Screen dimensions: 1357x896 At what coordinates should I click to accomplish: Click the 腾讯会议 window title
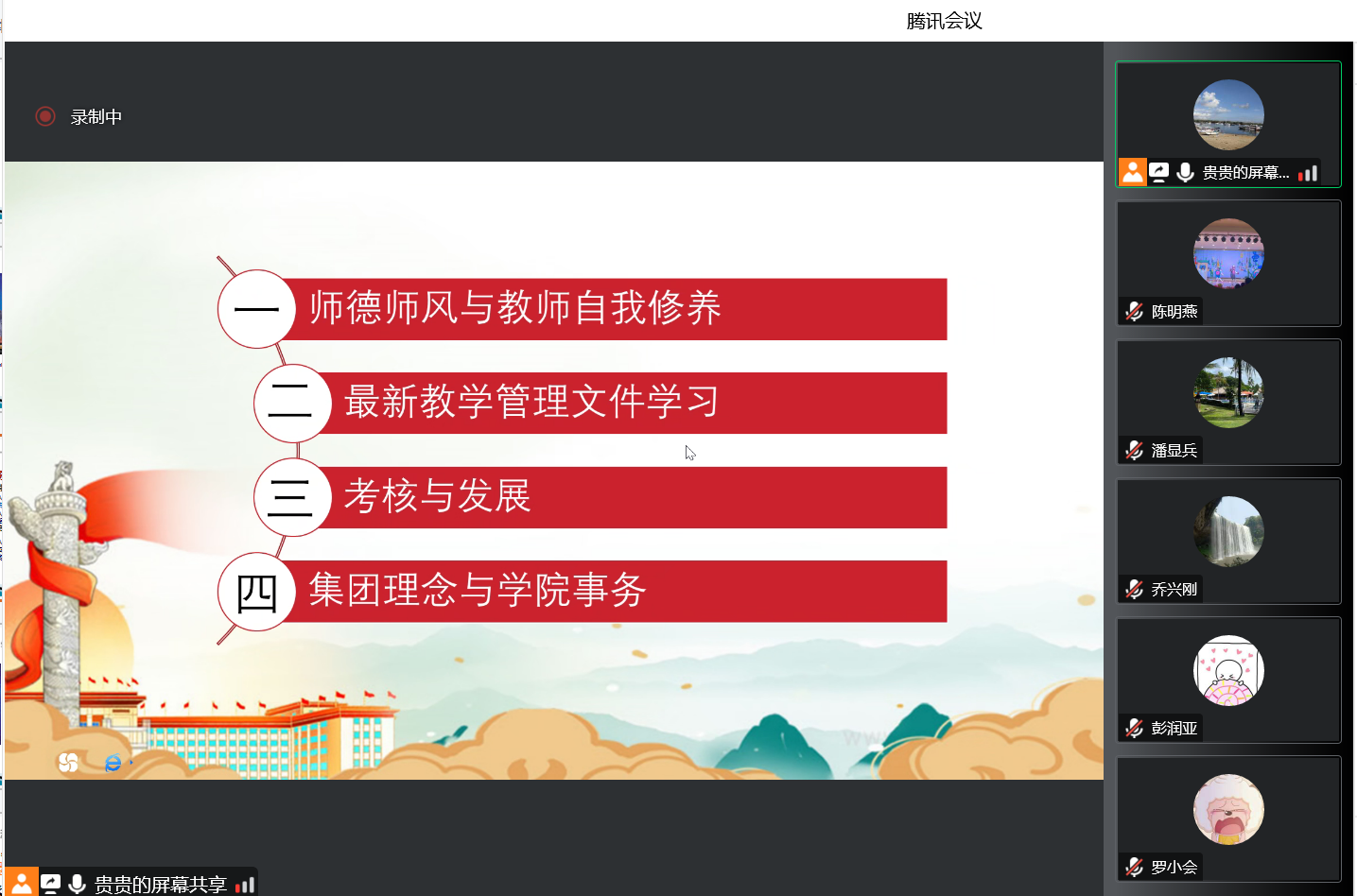pos(944,21)
